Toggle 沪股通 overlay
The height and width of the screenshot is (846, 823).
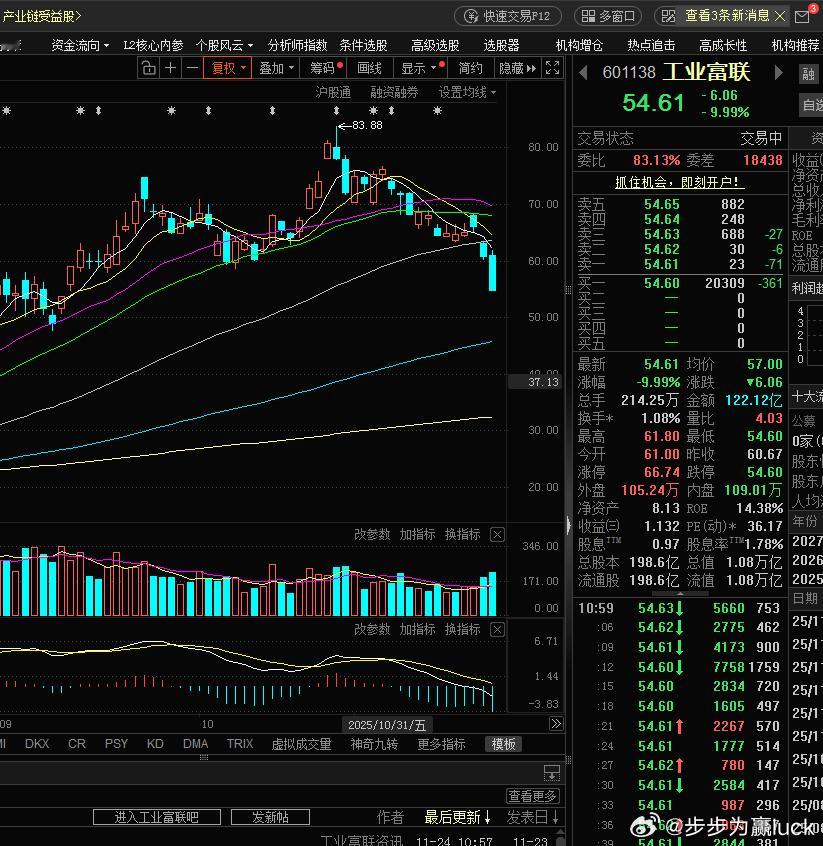[333, 92]
